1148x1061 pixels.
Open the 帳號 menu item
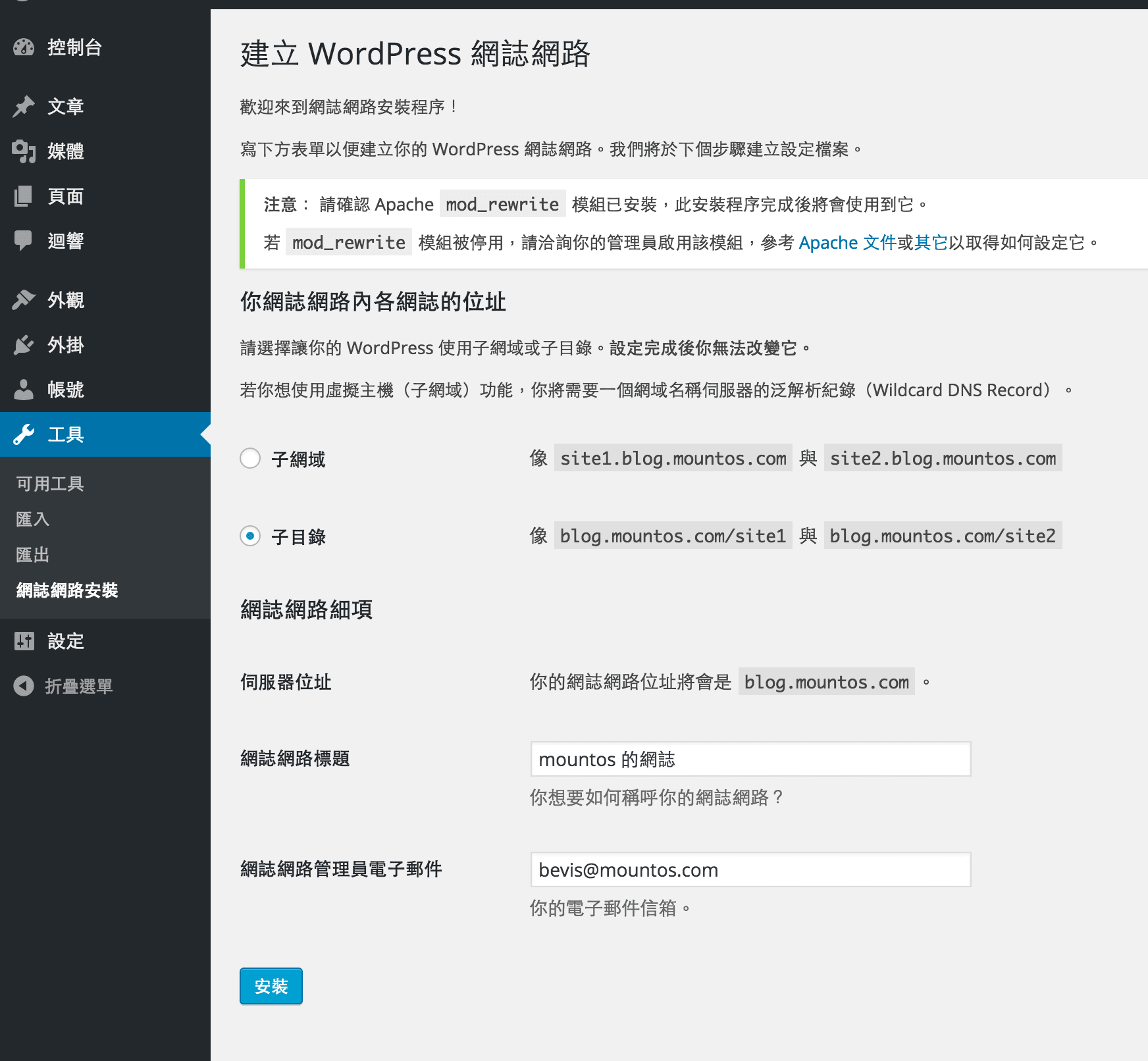tap(105, 389)
